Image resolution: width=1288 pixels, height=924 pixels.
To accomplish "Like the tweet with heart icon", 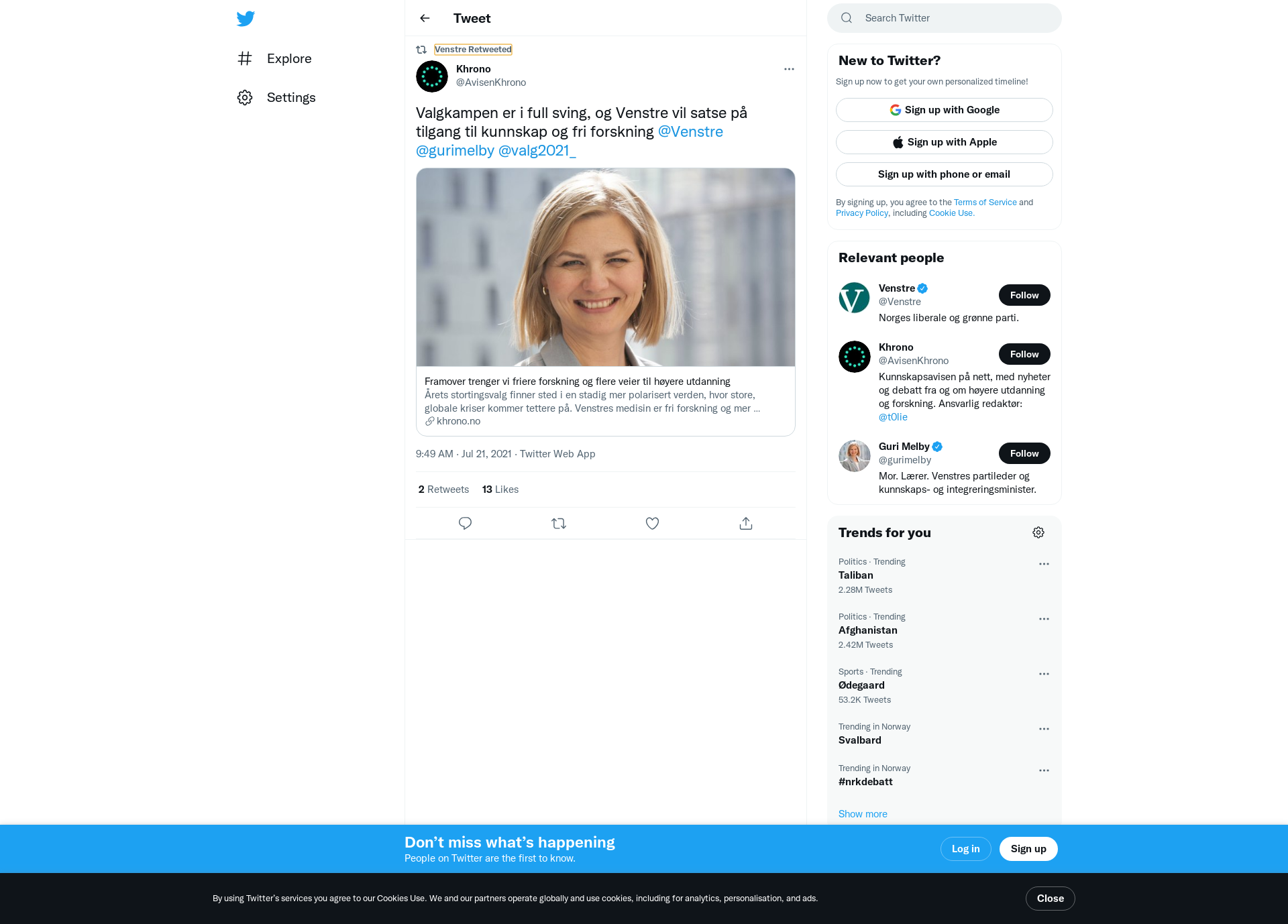I will pyautogui.click(x=652, y=523).
